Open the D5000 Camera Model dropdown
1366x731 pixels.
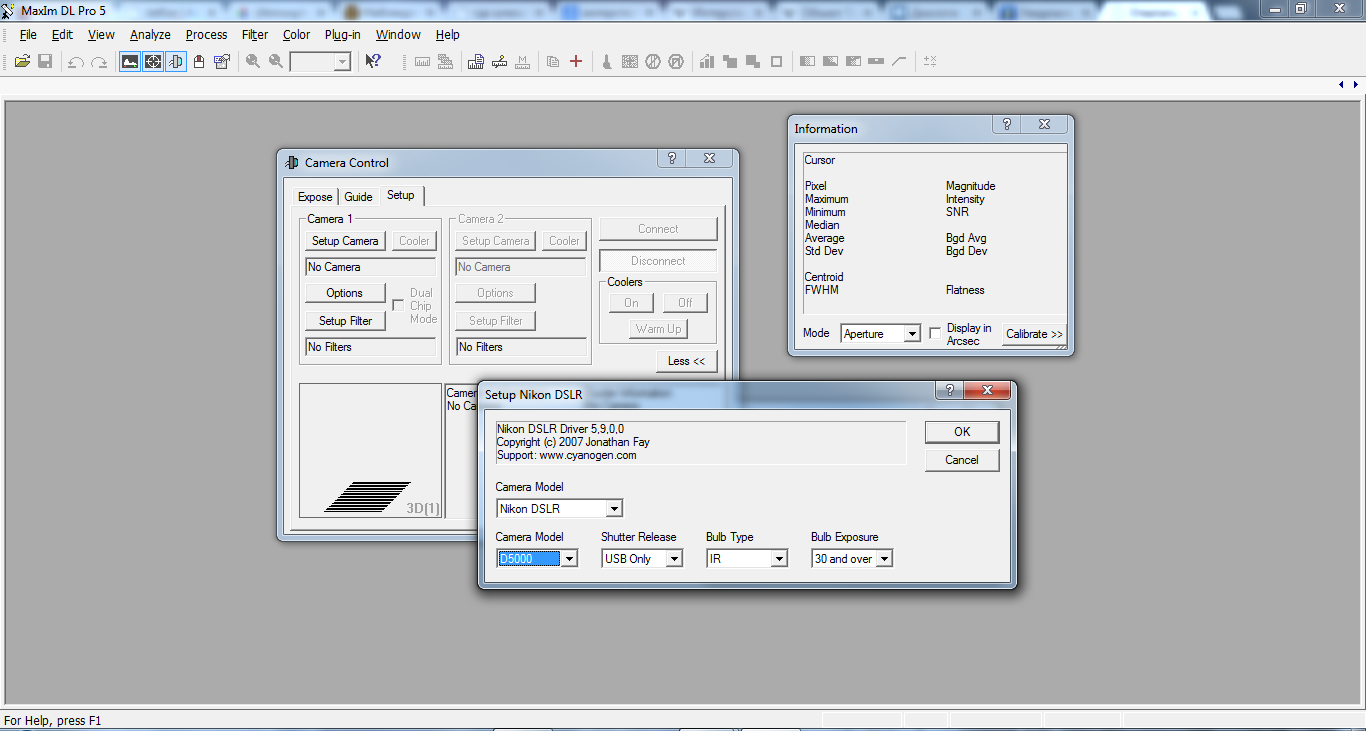[569, 559]
